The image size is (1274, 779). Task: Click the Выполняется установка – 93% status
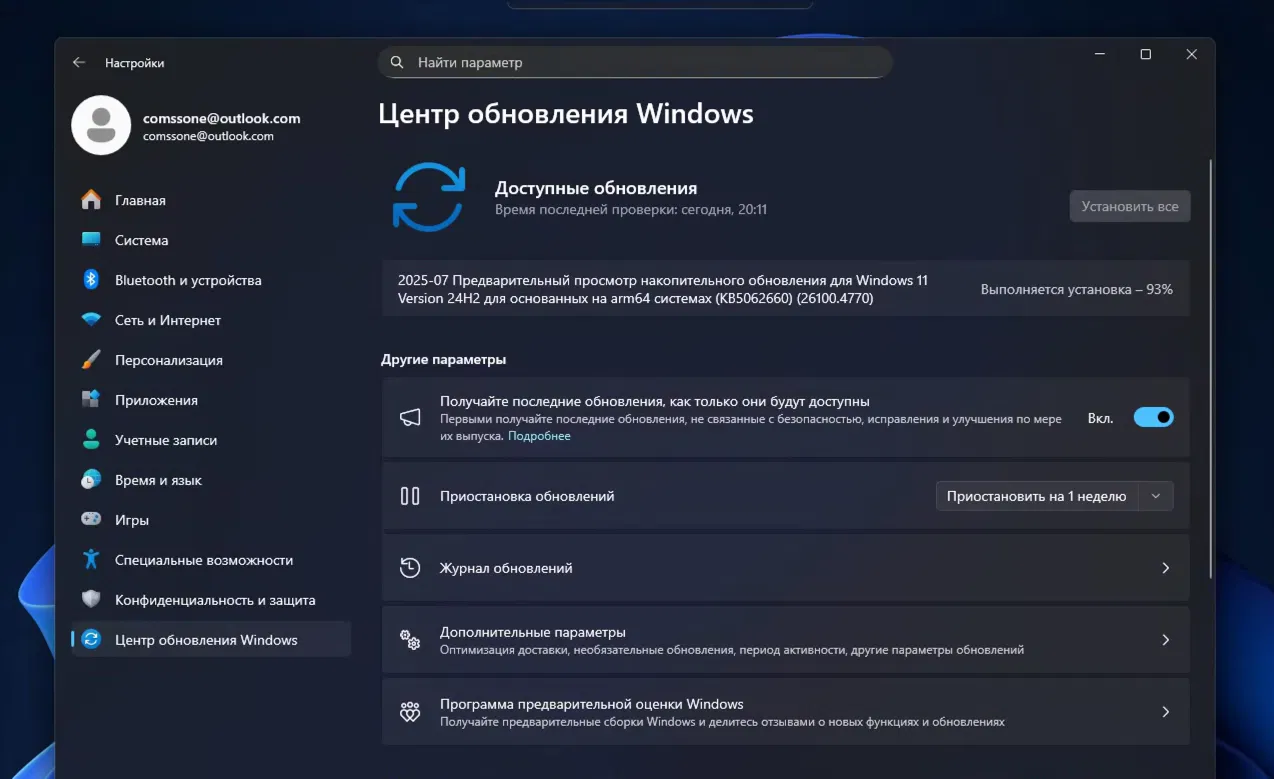[1077, 289]
